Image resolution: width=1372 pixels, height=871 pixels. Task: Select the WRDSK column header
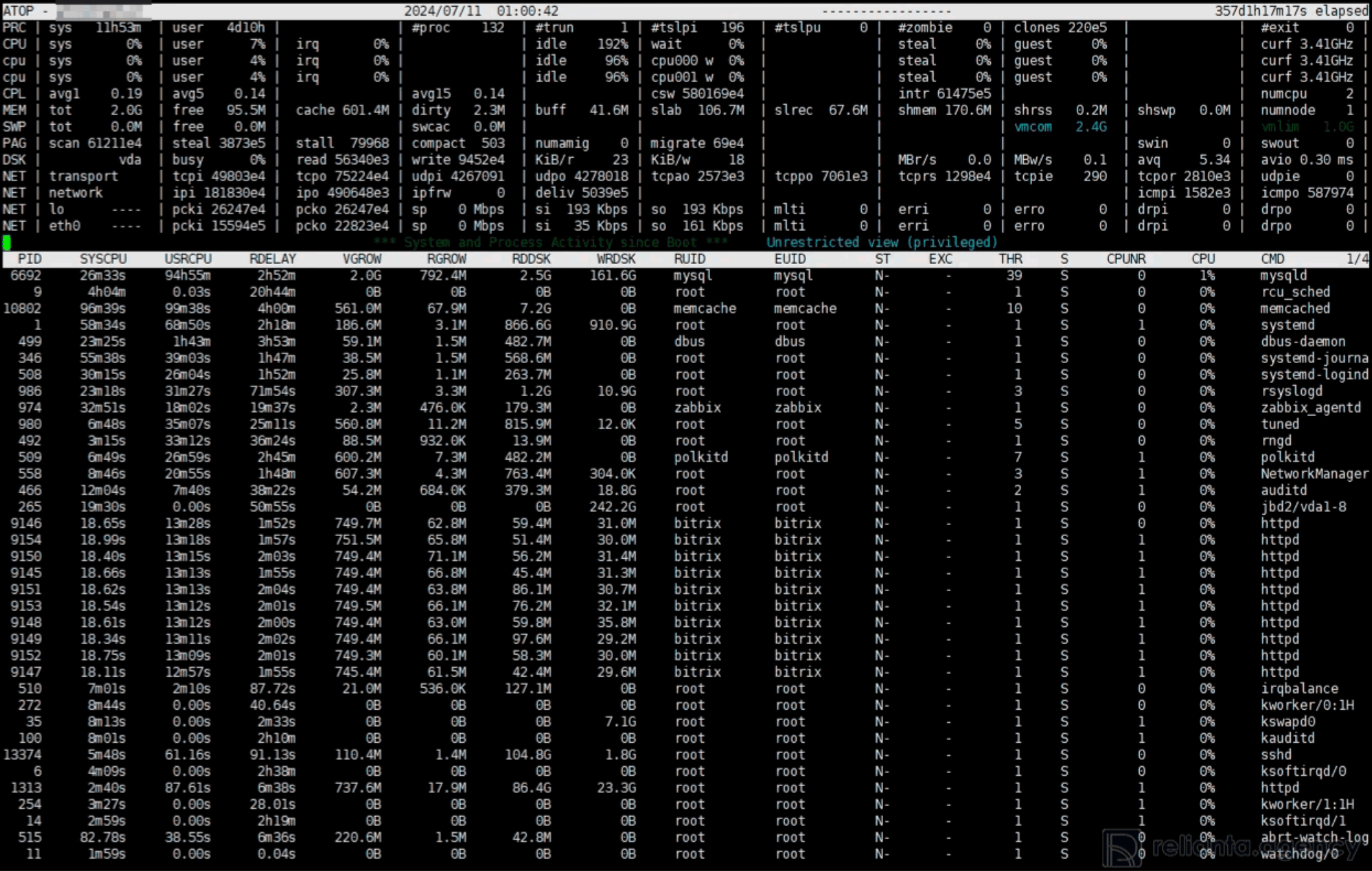[616, 259]
